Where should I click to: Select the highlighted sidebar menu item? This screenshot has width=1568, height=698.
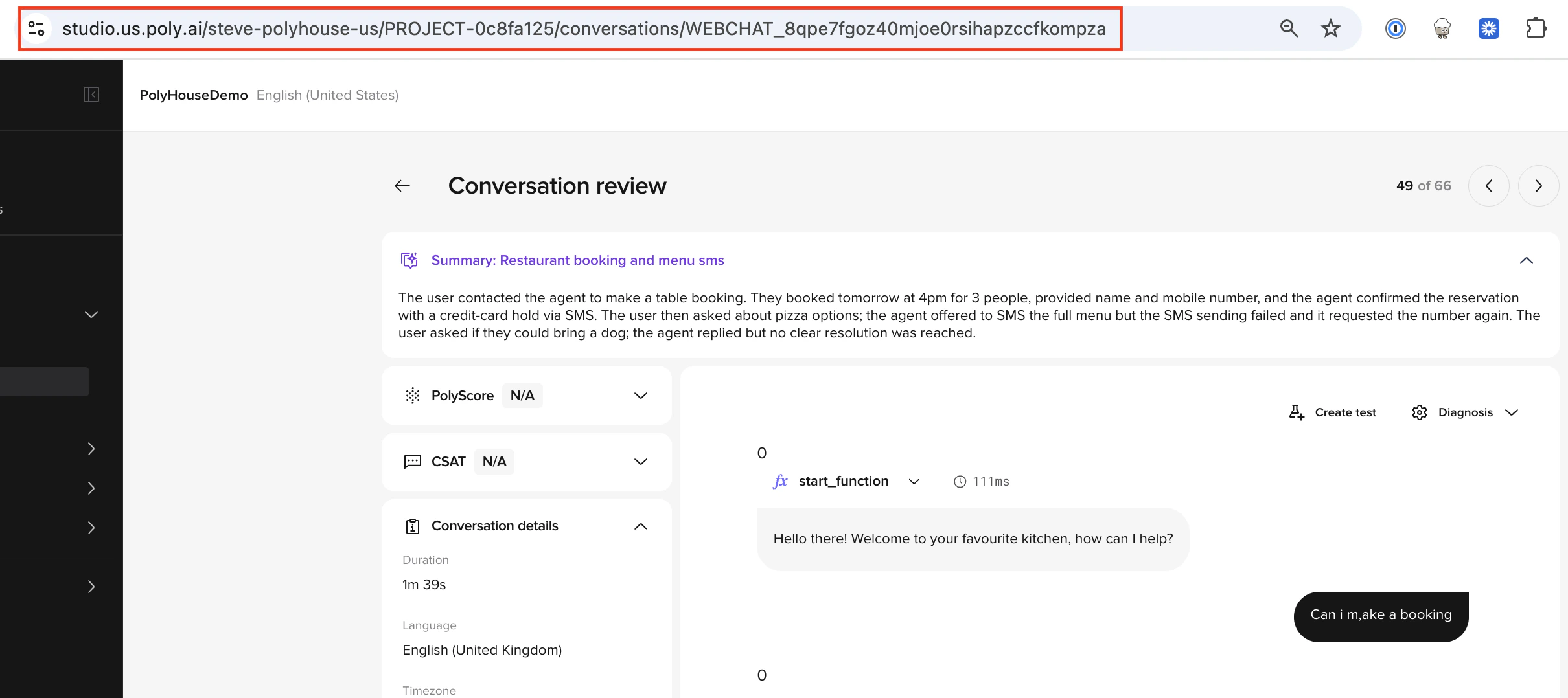(x=45, y=381)
